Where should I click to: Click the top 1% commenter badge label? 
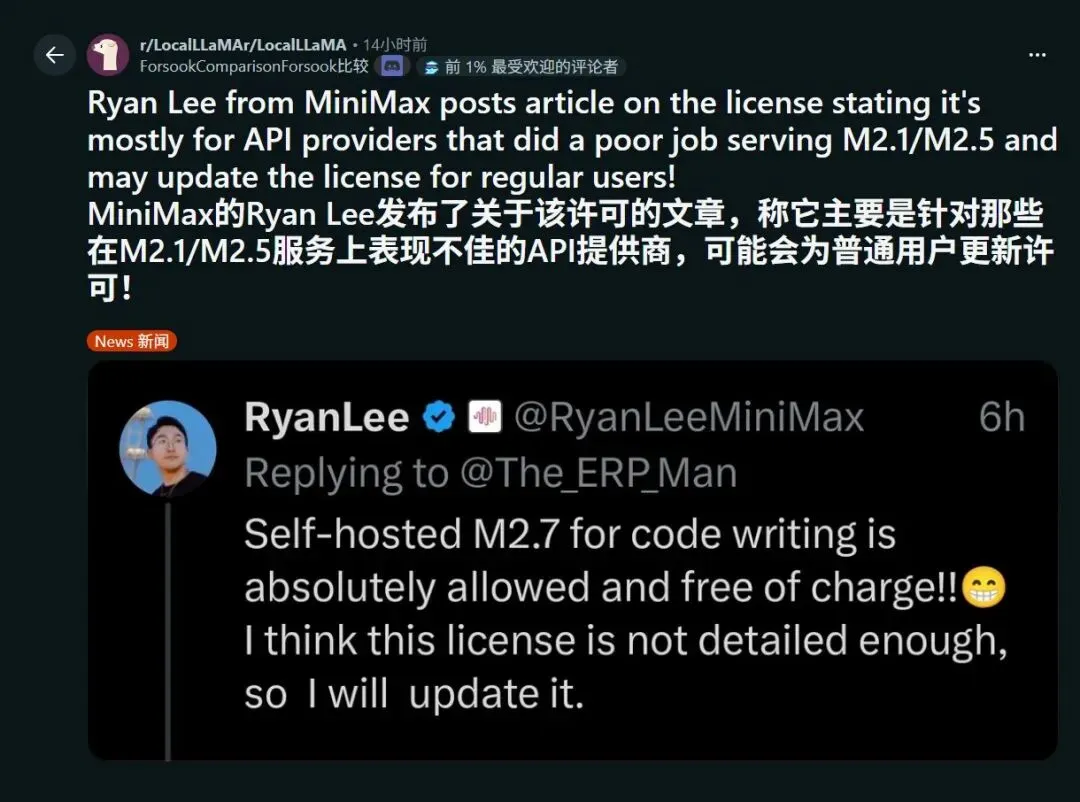[x=531, y=67]
